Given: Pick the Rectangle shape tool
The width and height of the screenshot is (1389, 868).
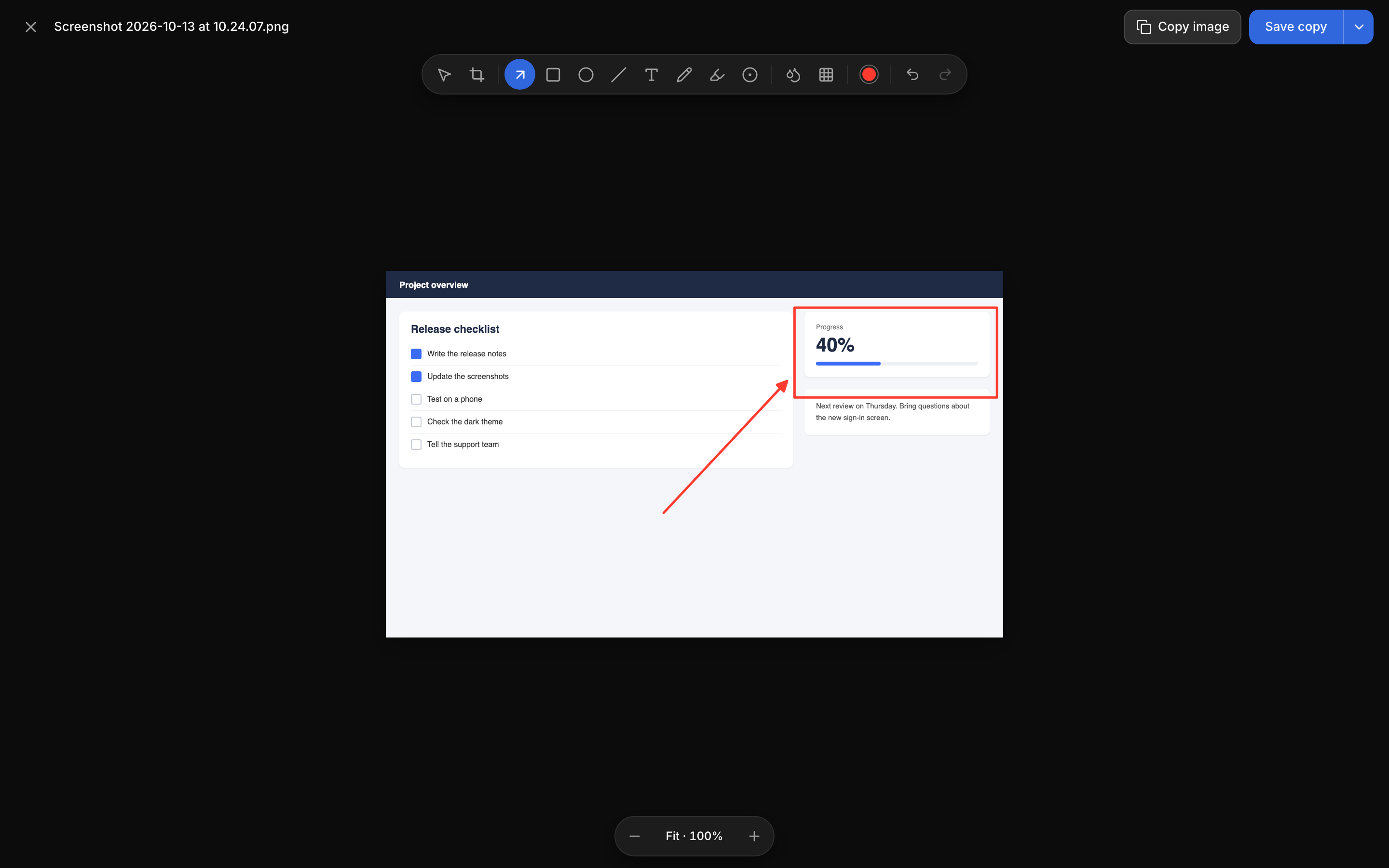Looking at the screenshot, I should (x=553, y=75).
